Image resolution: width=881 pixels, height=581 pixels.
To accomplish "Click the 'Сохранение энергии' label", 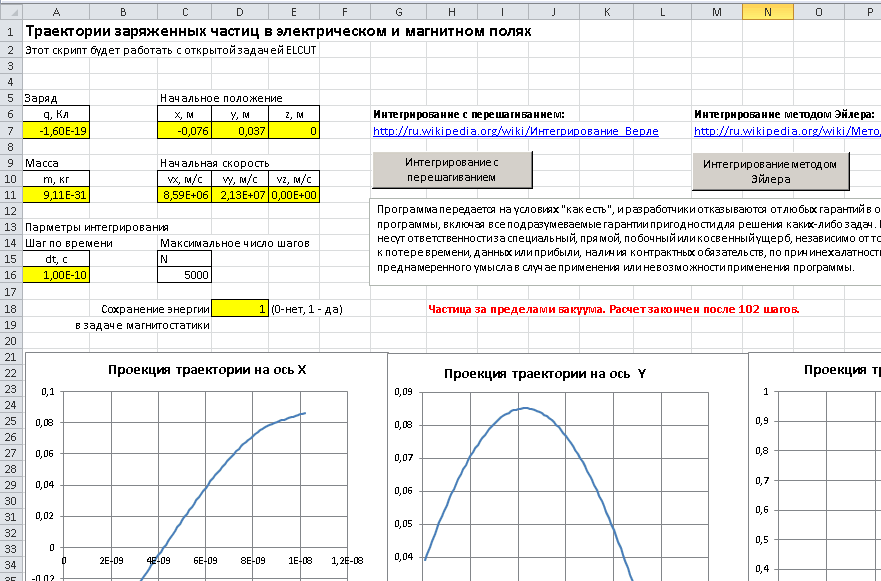I will pyautogui.click(x=155, y=308).
